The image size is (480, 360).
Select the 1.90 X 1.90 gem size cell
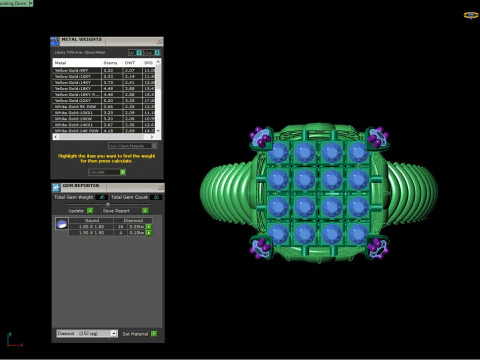(x=91, y=233)
